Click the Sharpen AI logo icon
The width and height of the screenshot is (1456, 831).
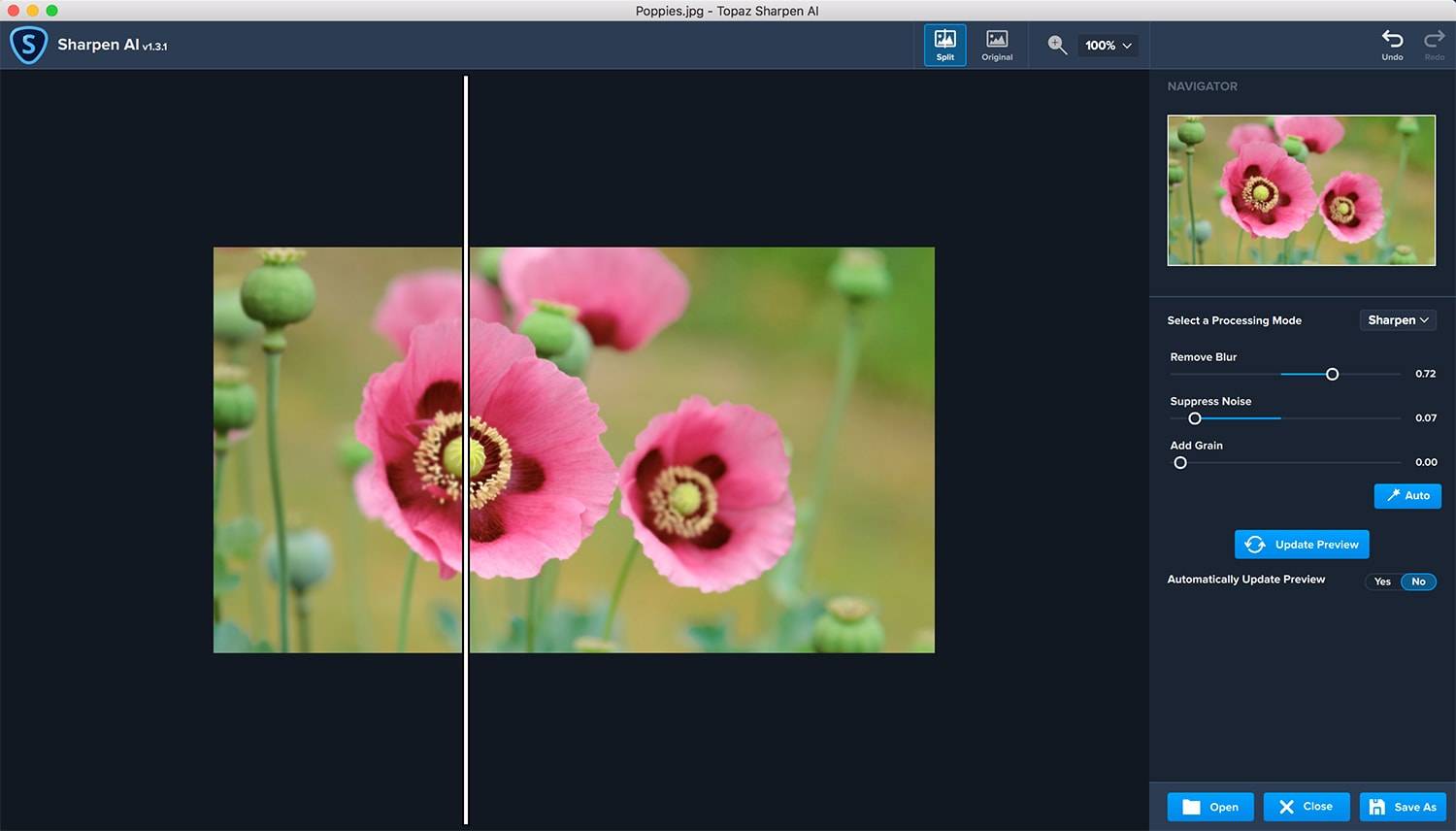tap(29, 45)
